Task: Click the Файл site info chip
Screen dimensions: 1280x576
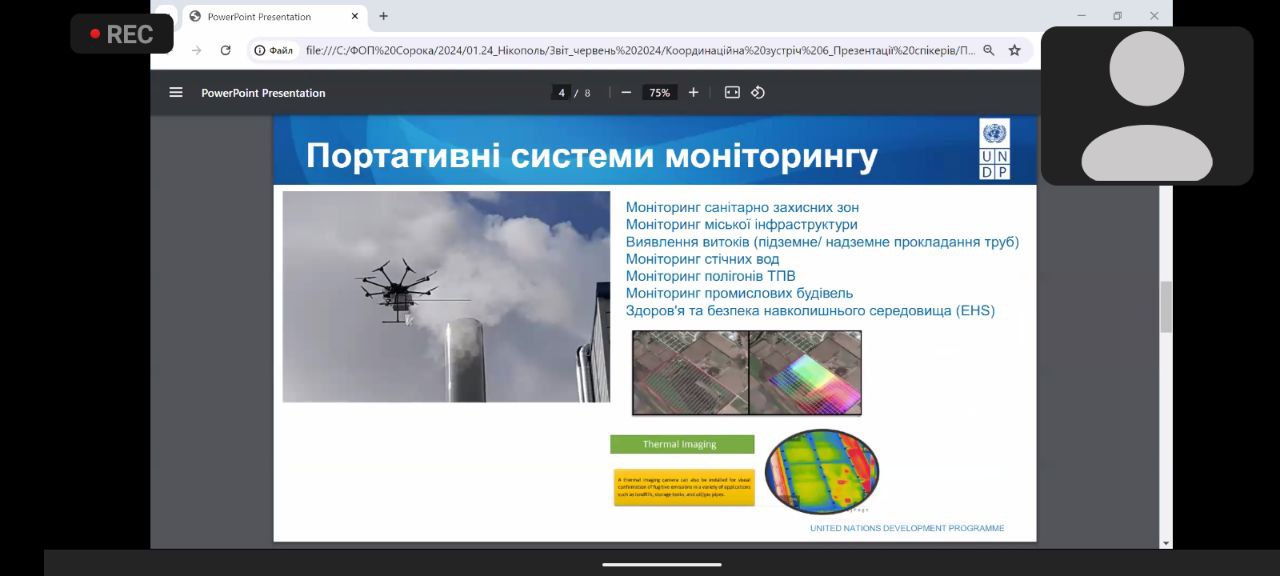Action: 274,50
